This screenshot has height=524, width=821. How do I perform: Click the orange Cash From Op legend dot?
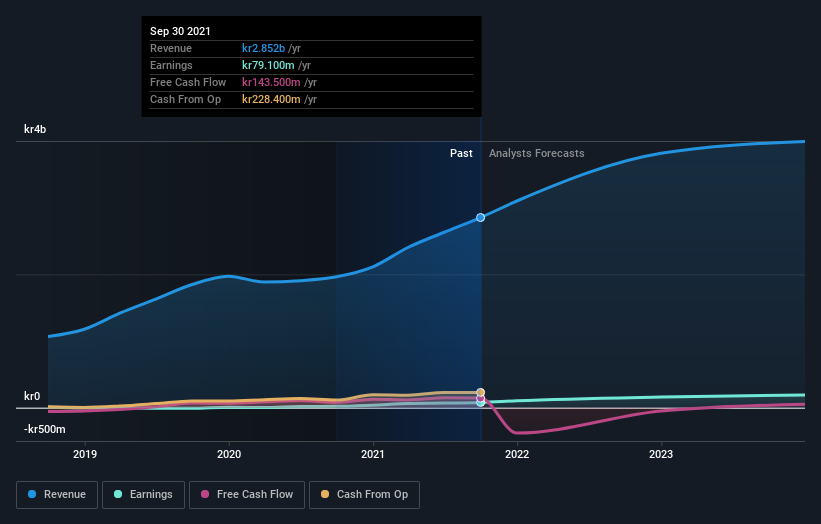(x=325, y=494)
